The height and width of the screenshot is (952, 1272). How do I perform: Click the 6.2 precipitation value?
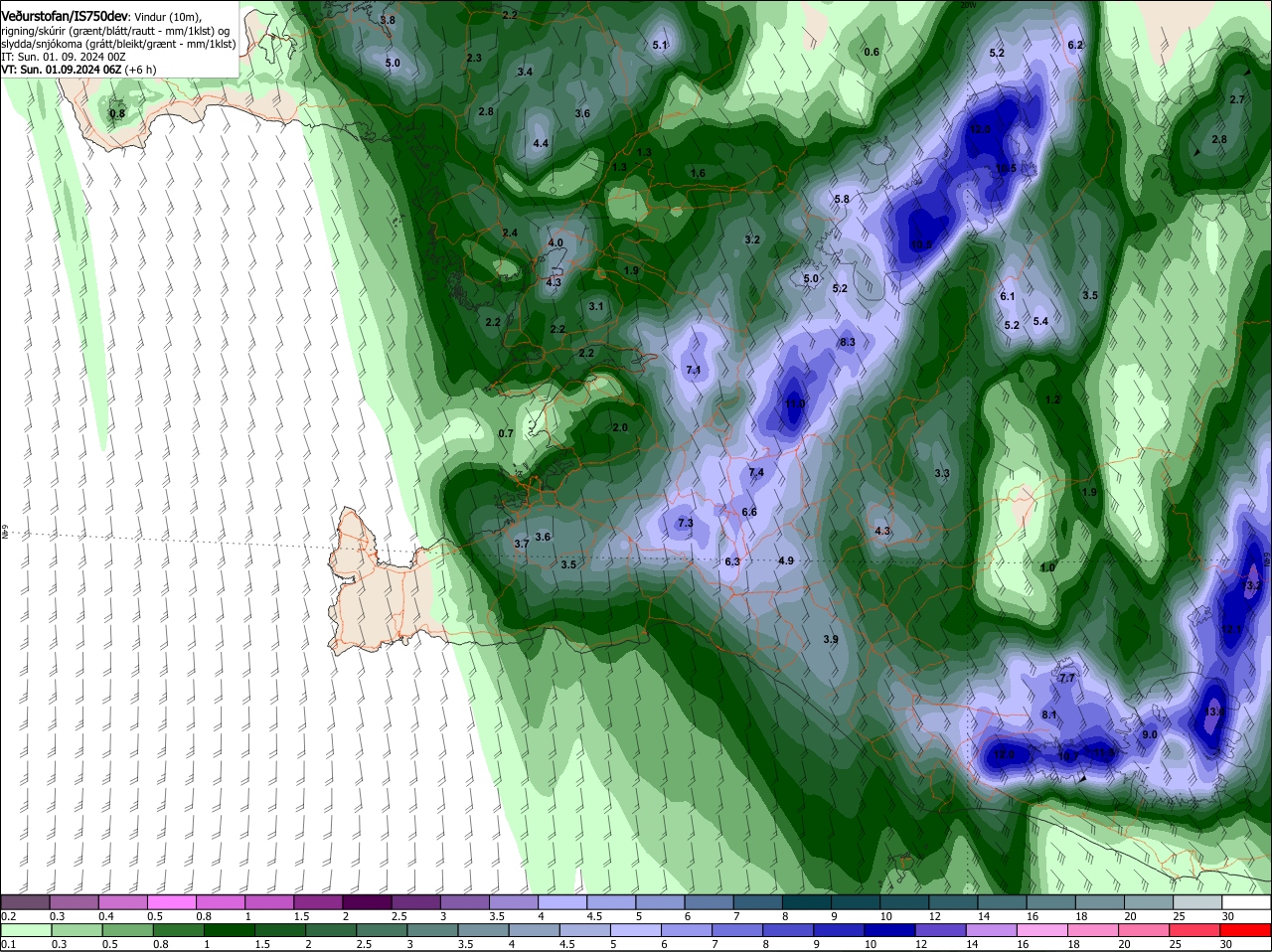click(1075, 45)
